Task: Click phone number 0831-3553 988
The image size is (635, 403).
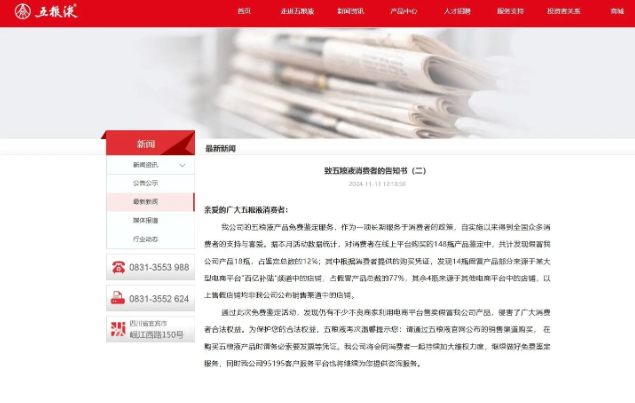Action: pos(159,267)
